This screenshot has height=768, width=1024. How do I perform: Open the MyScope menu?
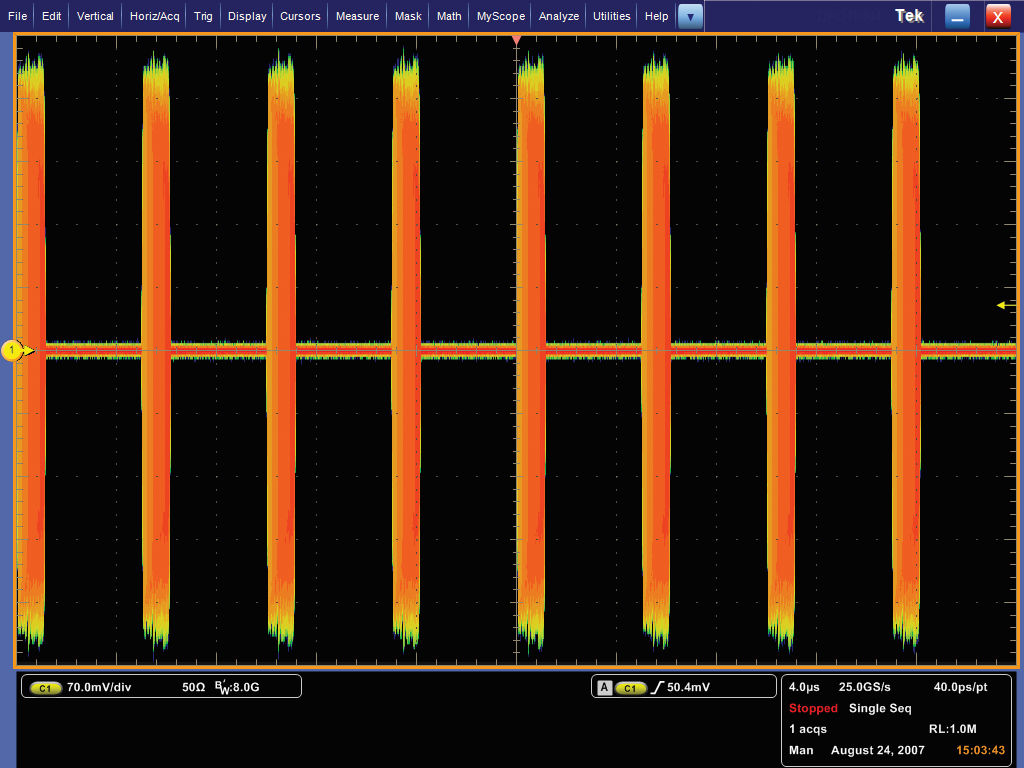[500, 16]
